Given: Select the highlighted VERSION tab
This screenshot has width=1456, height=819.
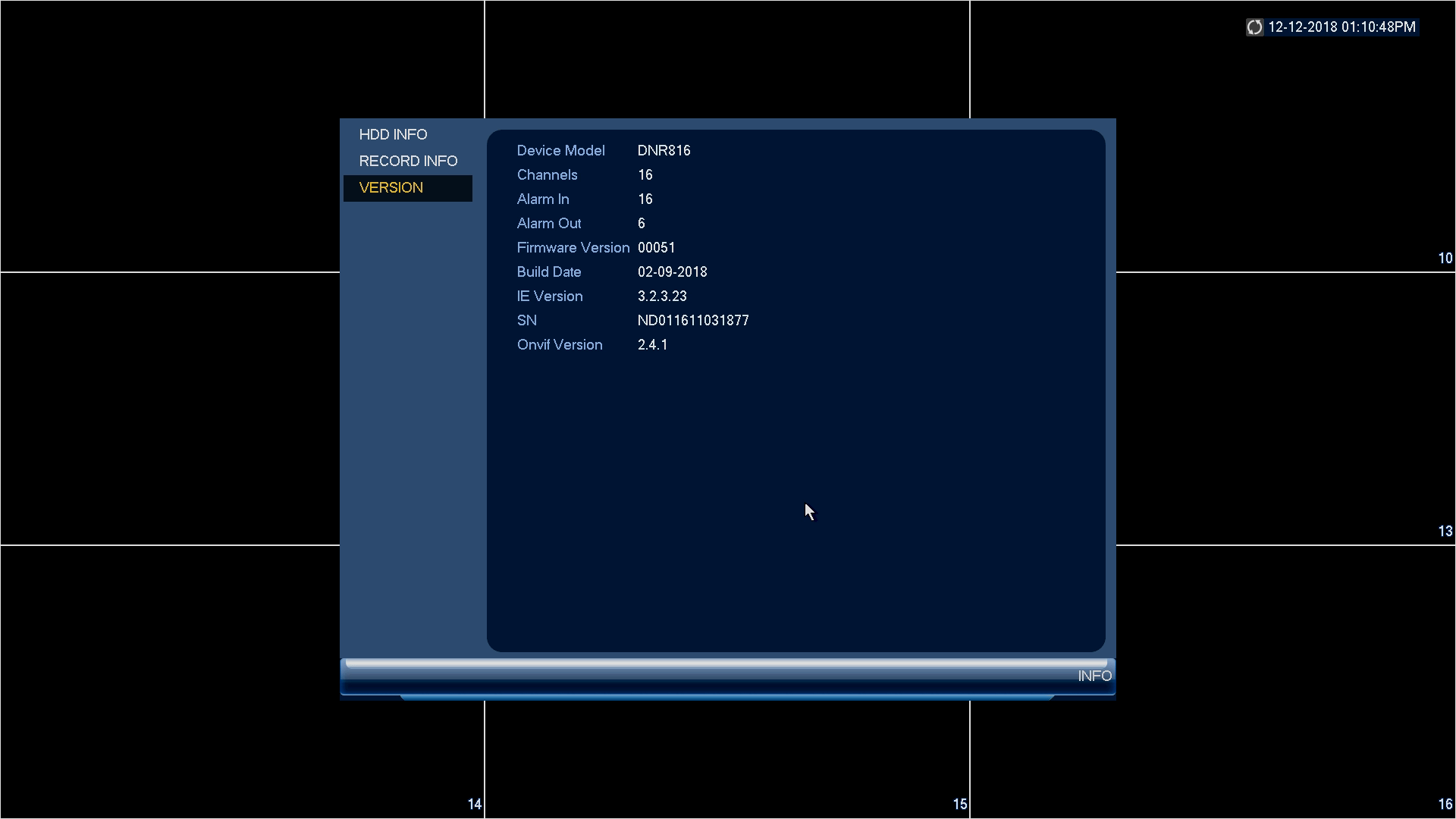Looking at the screenshot, I should tap(391, 187).
